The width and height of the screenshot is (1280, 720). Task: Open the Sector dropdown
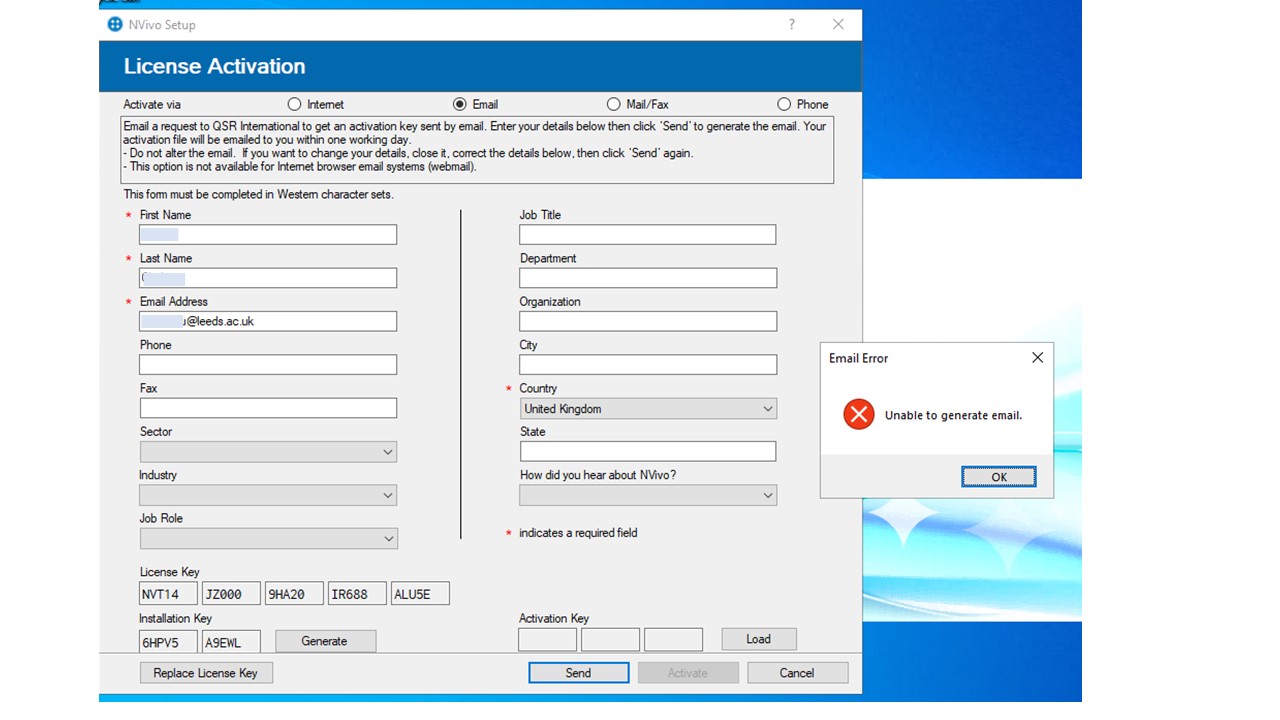268,452
